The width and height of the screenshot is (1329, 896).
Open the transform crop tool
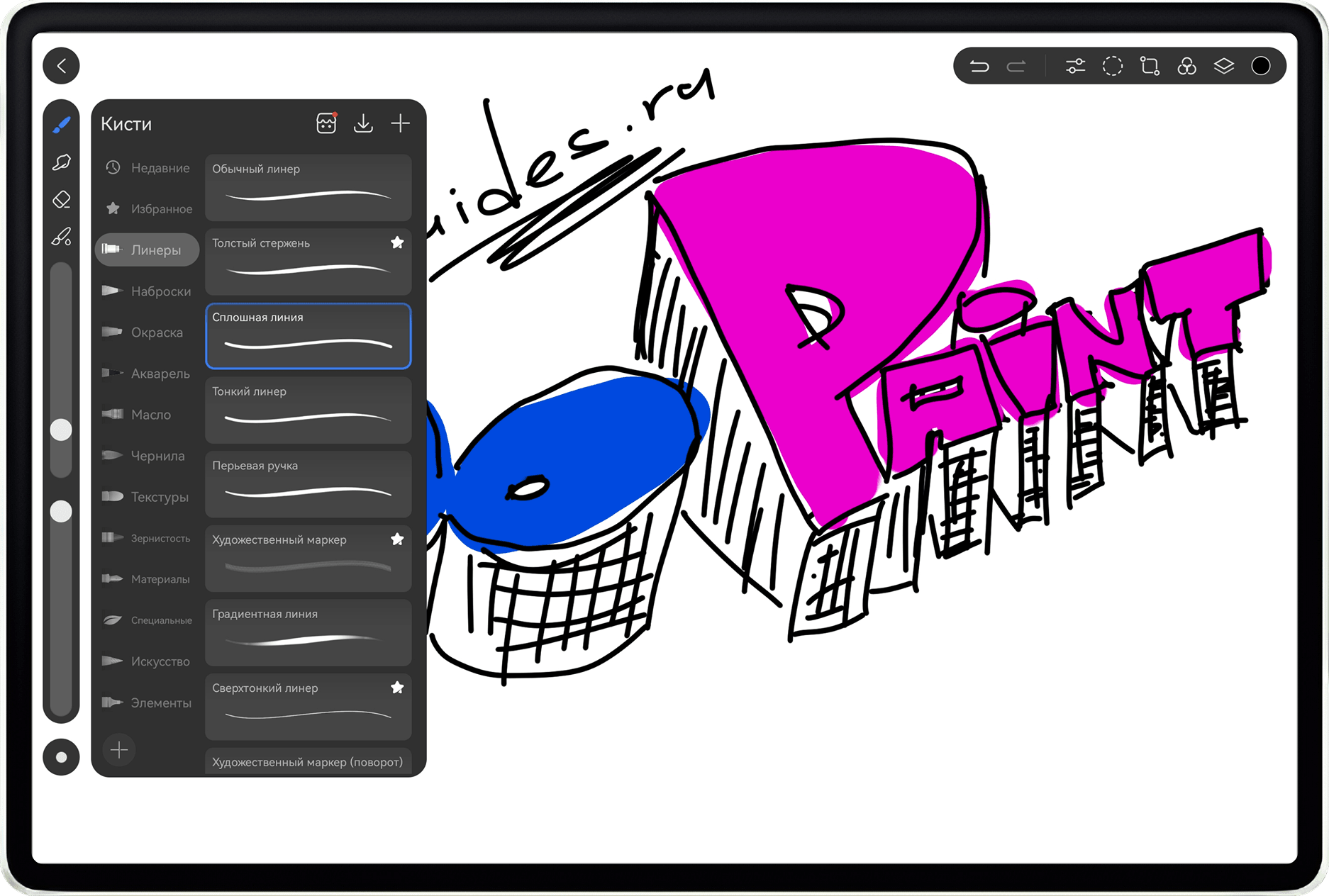[1149, 66]
